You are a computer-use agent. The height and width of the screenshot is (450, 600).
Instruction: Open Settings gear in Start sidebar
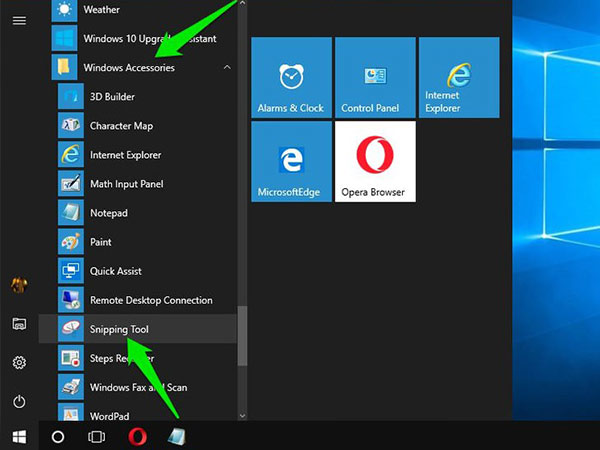coord(19,362)
